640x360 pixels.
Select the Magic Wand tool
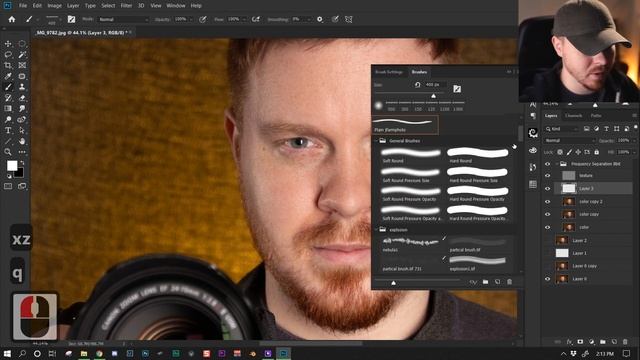click(x=22, y=54)
